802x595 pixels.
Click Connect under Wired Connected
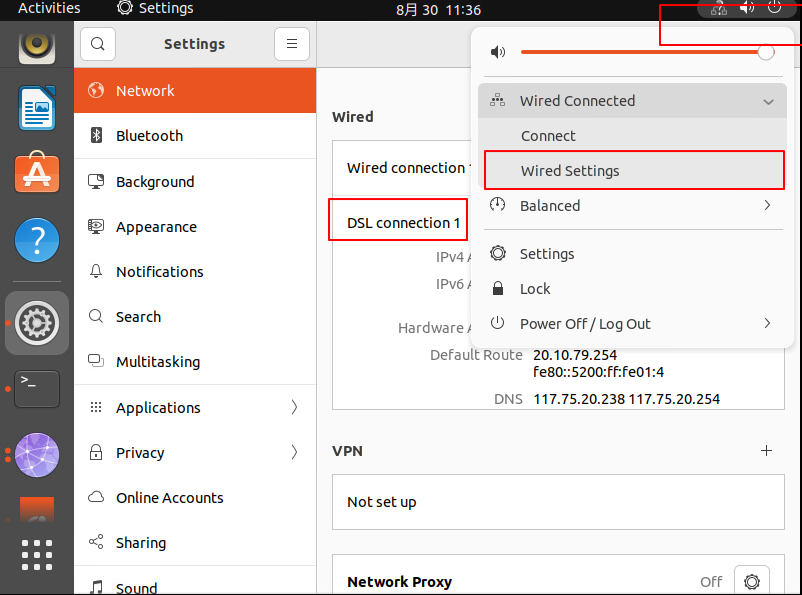point(548,136)
